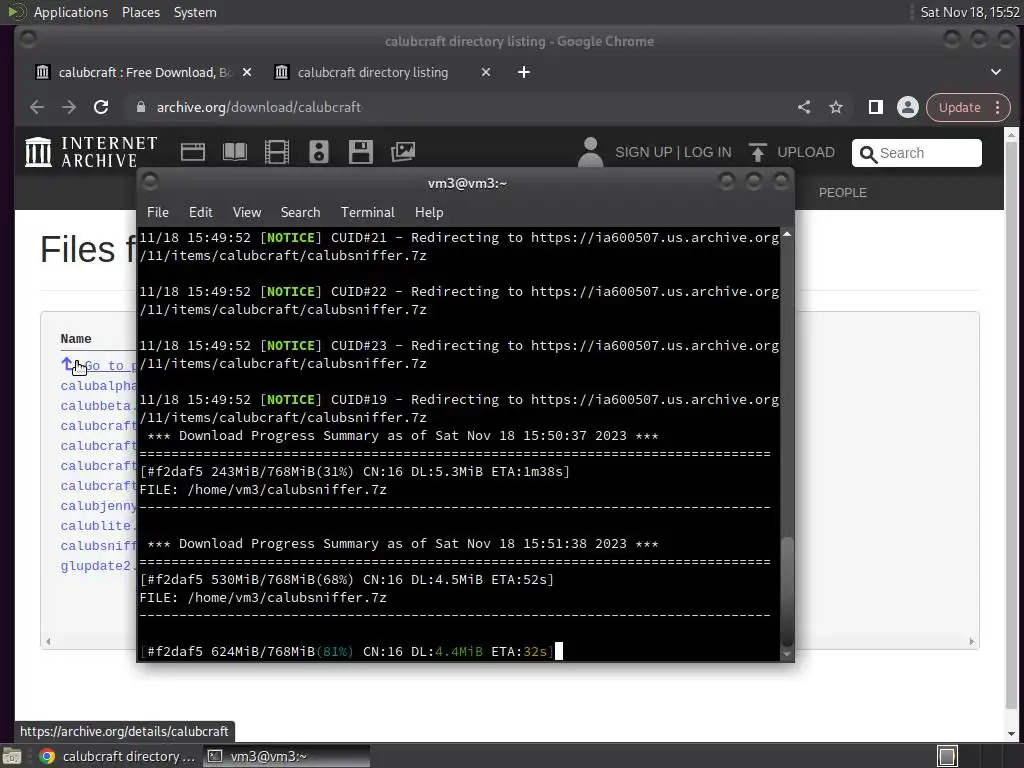Click the listing horizontal scroll left arrow
The image size is (1024, 768).
coord(48,641)
